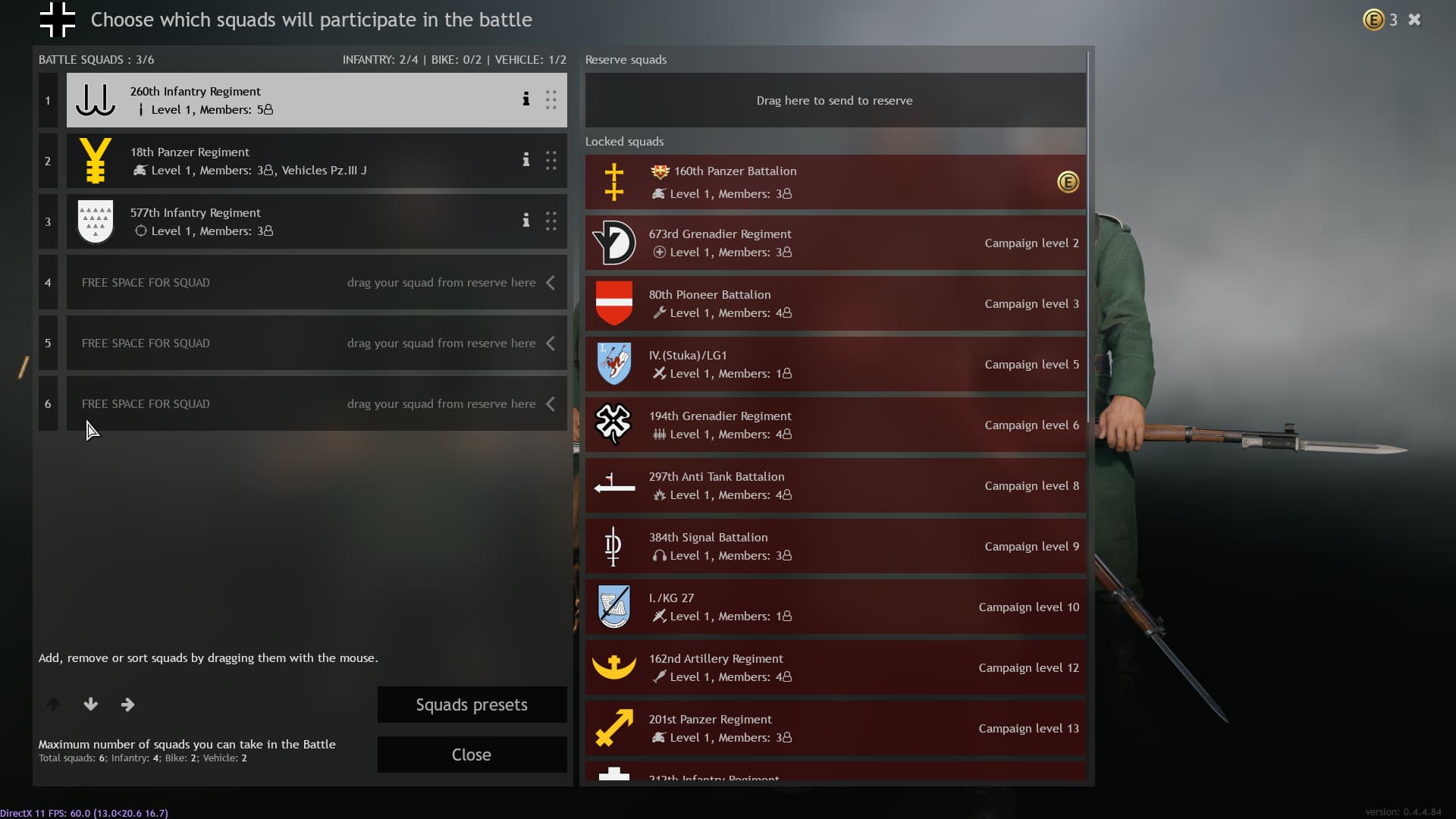Select locked 673rd Grenadier Regiment squad

pyautogui.click(x=835, y=243)
